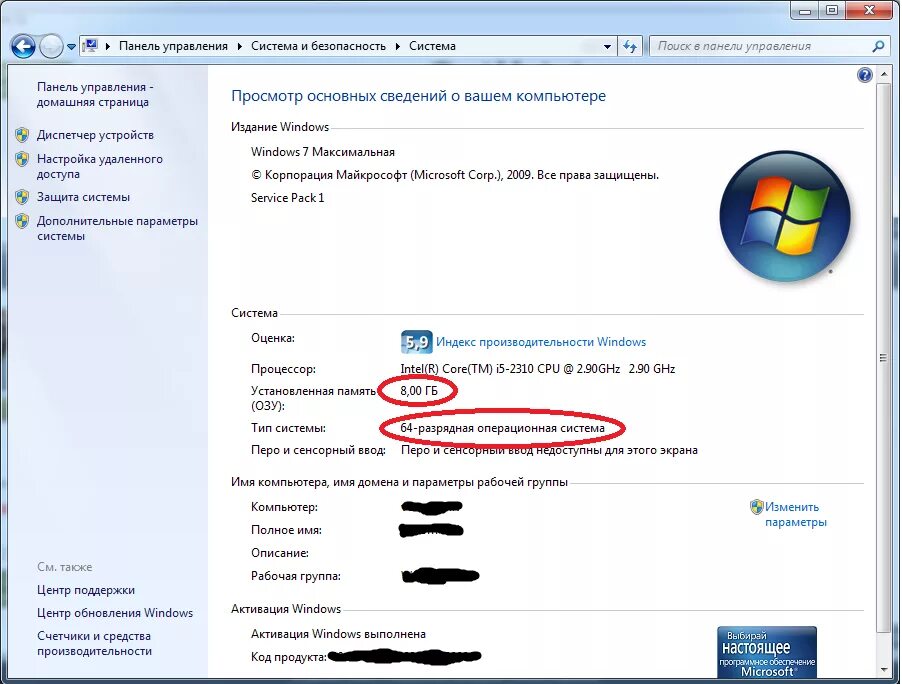The height and width of the screenshot is (684, 902).
Task: Click shield icon beside Настройка удаленного доступа
Action: coord(22,159)
